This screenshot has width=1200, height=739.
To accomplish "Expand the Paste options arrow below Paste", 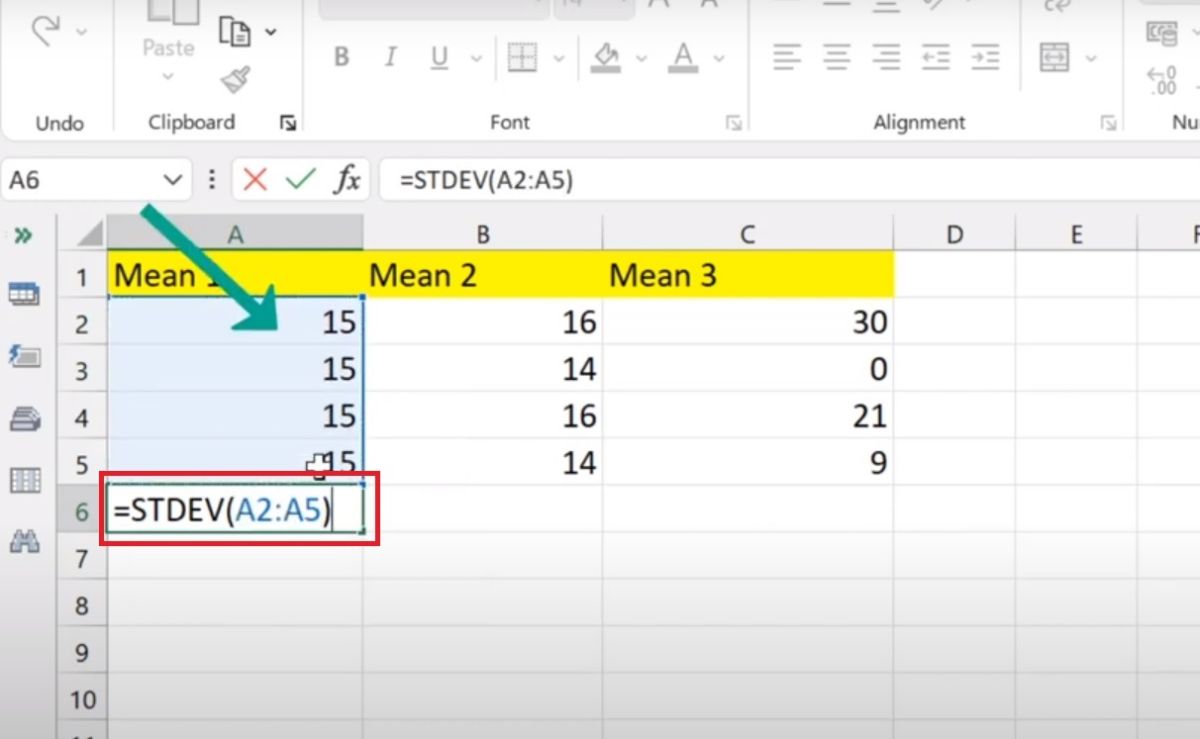I will coord(168,78).
